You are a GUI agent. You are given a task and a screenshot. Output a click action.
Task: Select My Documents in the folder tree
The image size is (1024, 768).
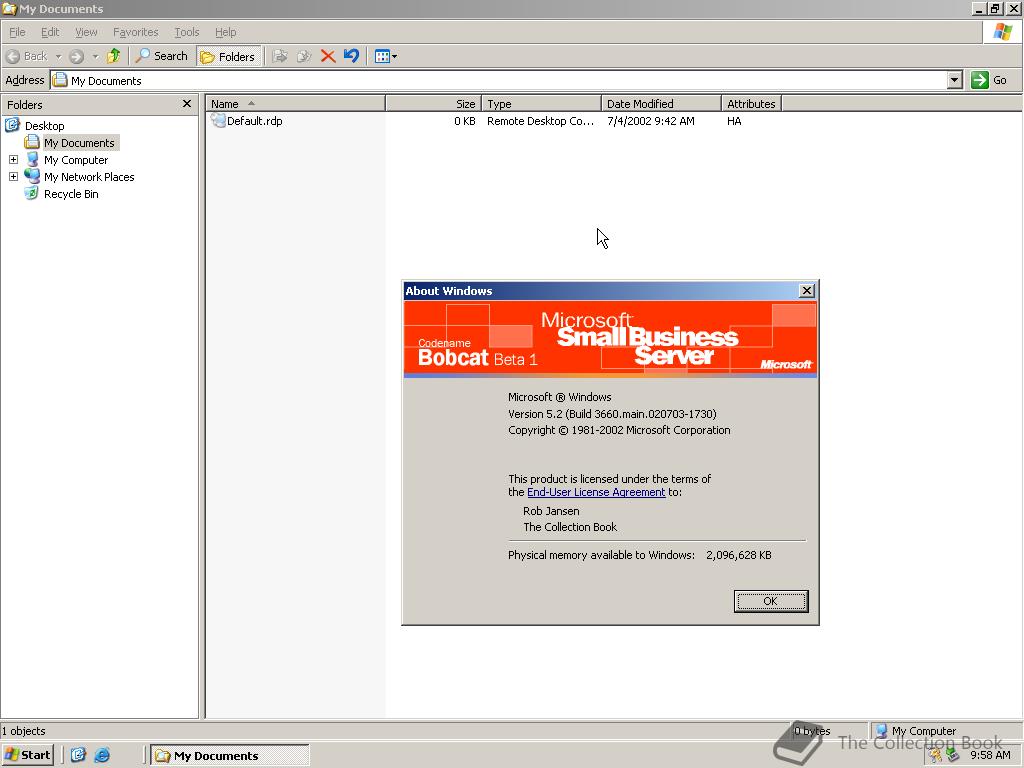click(79, 142)
